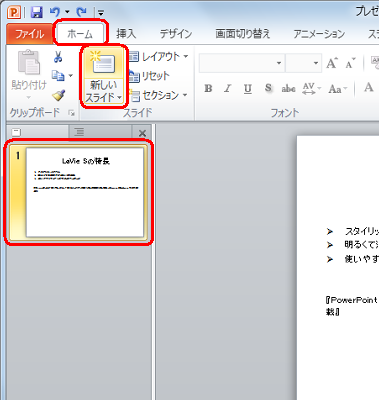Open the 挿入 ribbon tab
Viewport: 379px width, 400px height.
tap(126, 34)
